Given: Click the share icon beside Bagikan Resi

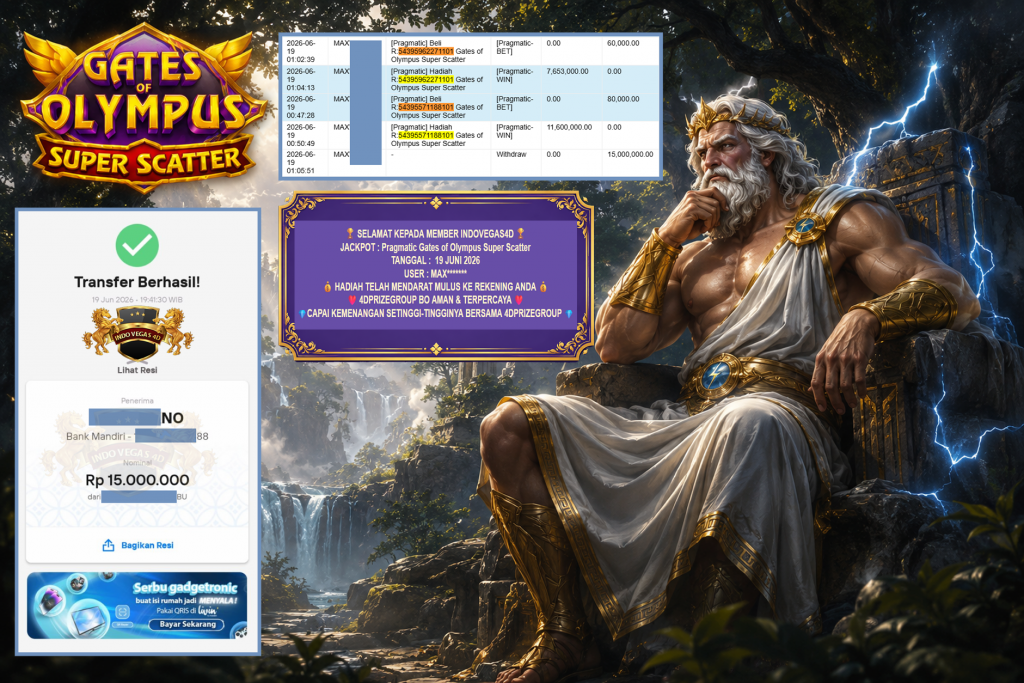Looking at the screenshot, I should pos(108,545).
